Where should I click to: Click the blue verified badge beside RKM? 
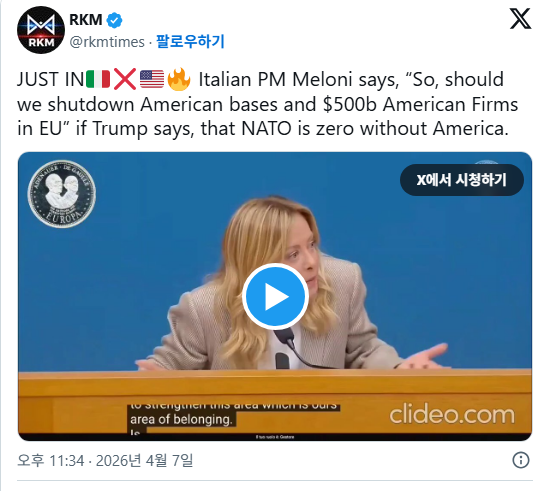click(114, 20)
